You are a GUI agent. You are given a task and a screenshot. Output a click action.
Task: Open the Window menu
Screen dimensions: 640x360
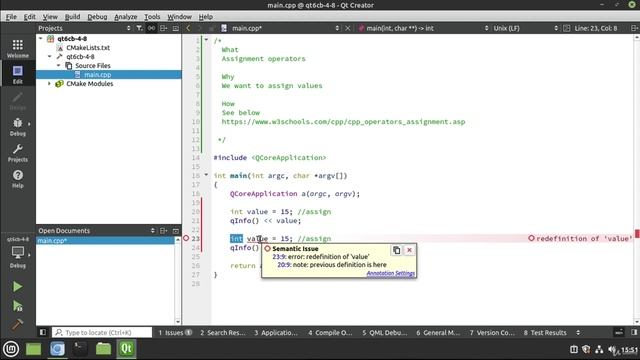(179, 17)
